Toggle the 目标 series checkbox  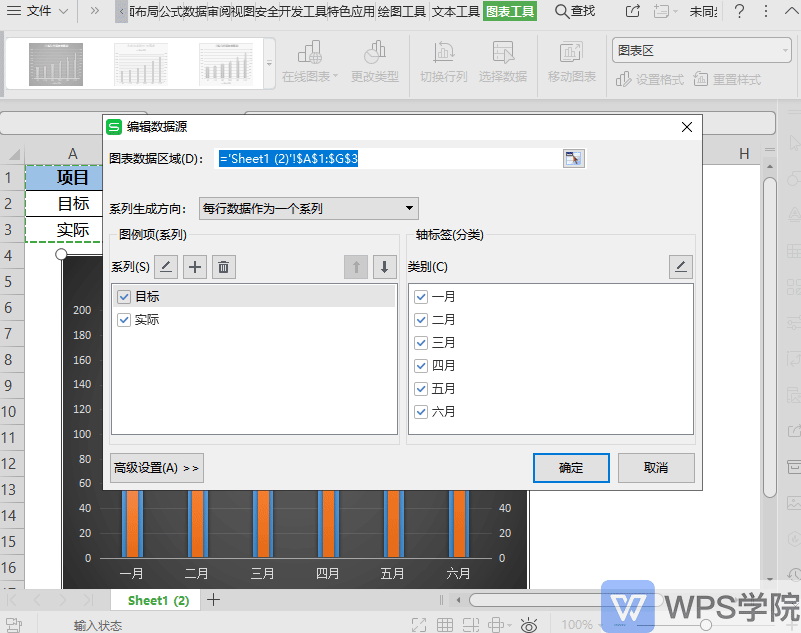click(x=124, y=296)
